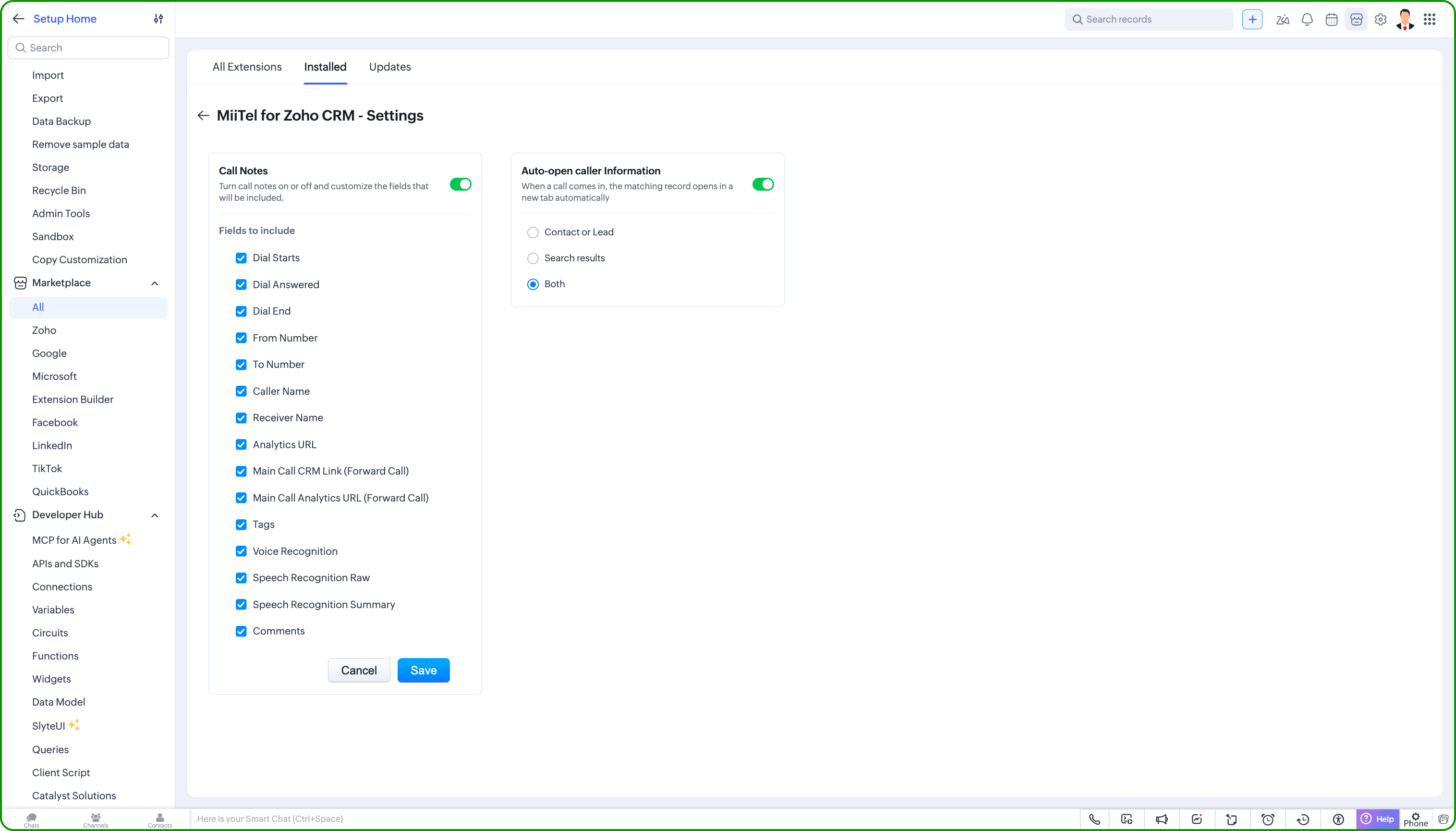Click the quick create plus button
Viewport: 1456px width, 831px height.
click(1252, 19)
